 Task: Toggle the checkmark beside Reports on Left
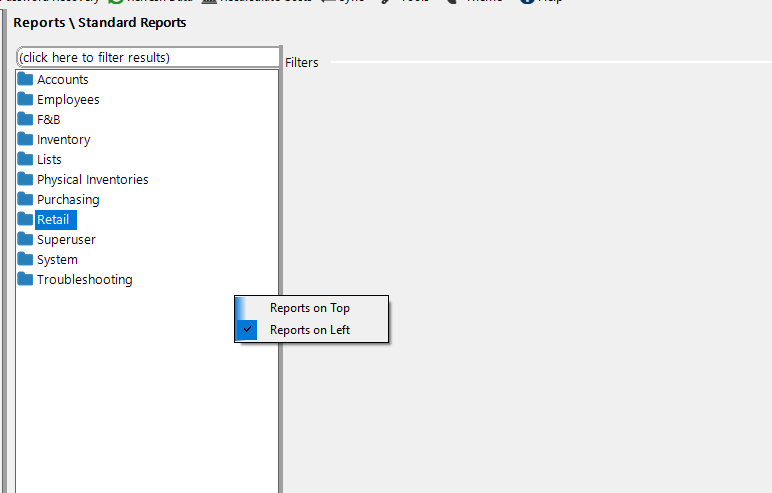tap(247, 329)
